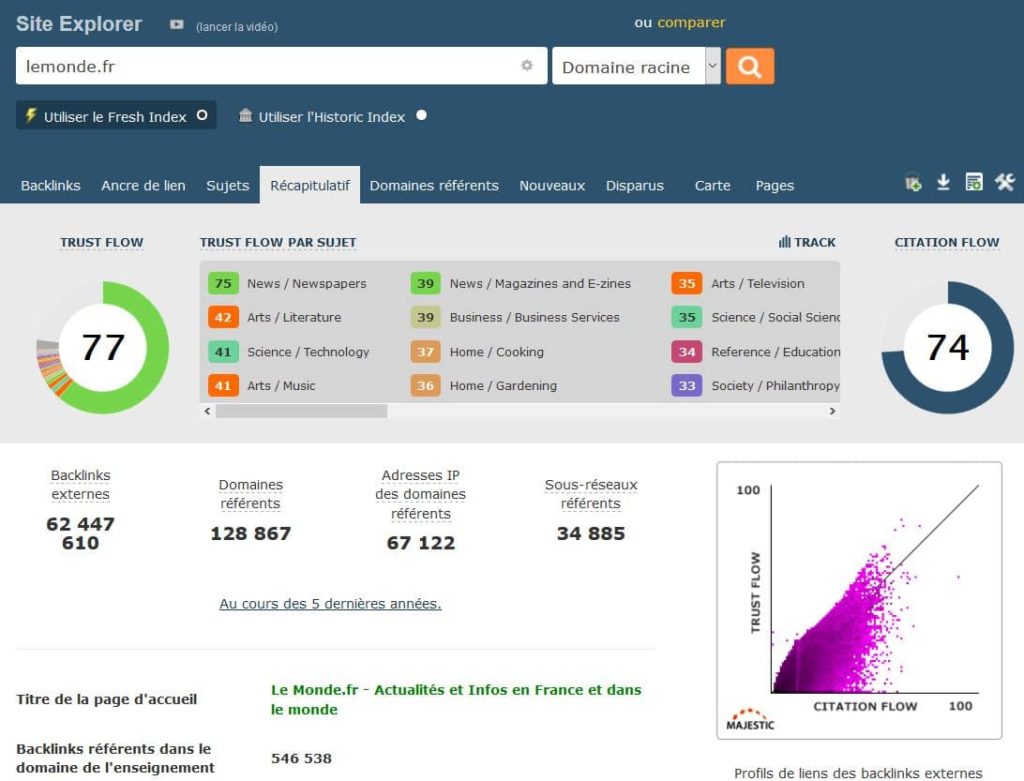Open the Ancre de lien tab
The width and height of the screenshot is (1024, 781).
pos(143,185)
